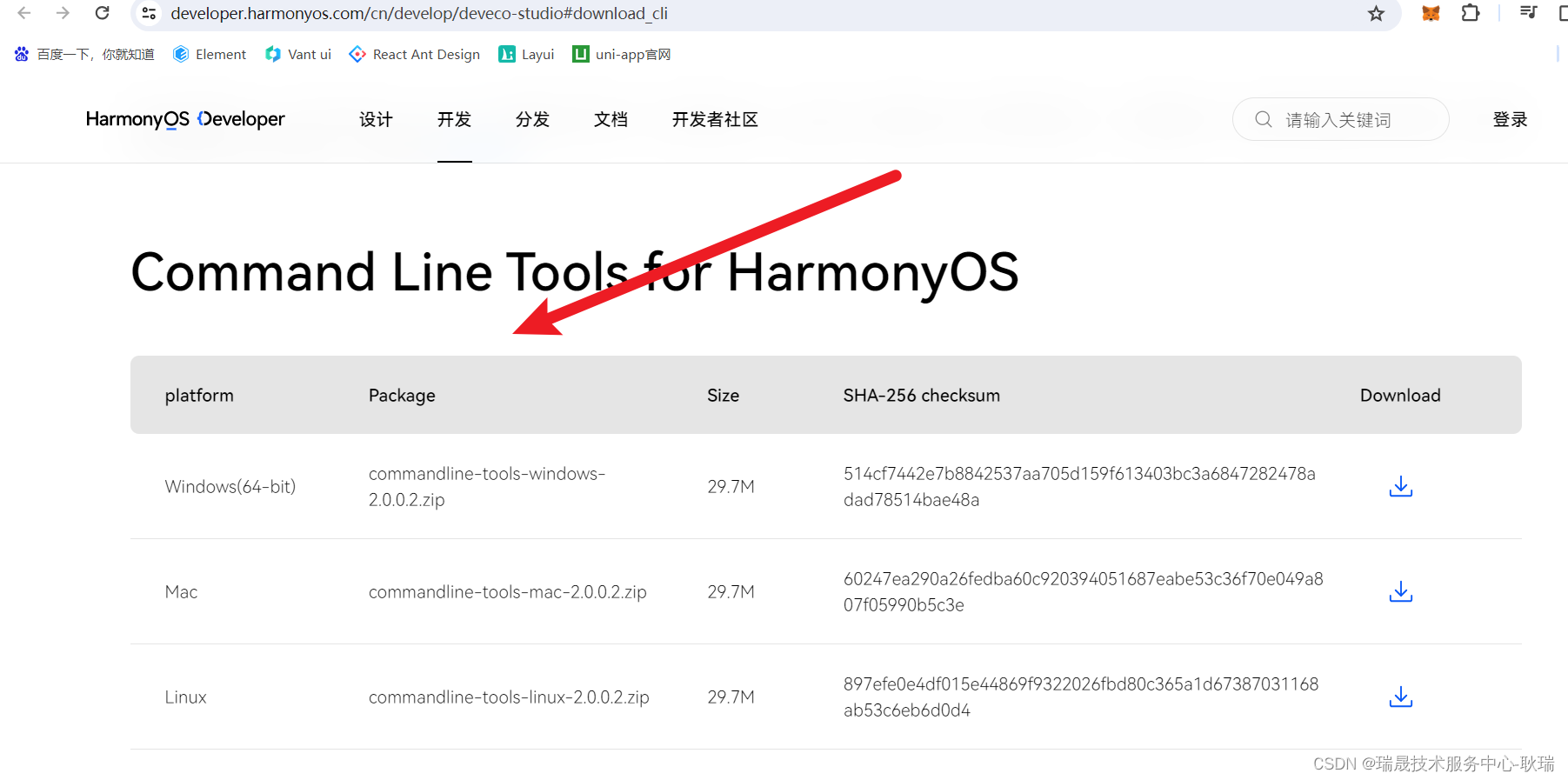Select commandline-tools-linux-2.0.0.2.zip package name

509,697
